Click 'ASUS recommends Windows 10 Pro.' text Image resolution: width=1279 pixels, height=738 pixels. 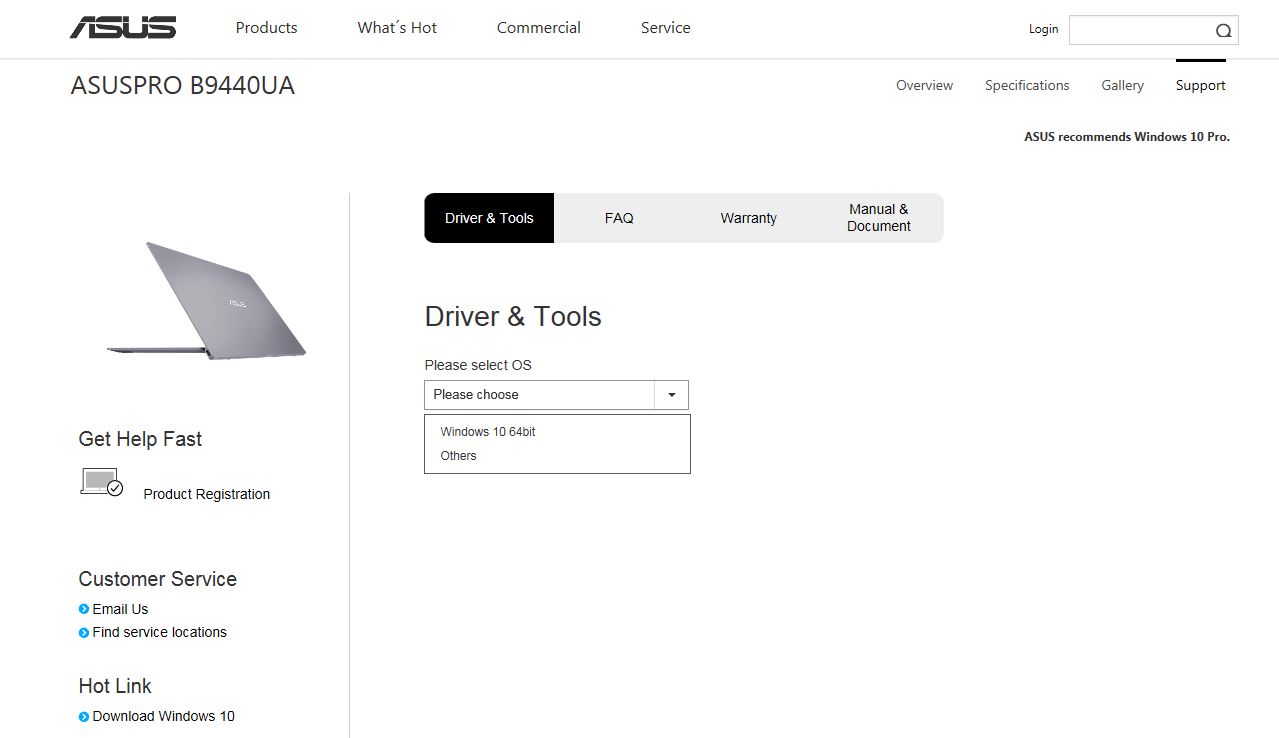tap(1127, 137)
